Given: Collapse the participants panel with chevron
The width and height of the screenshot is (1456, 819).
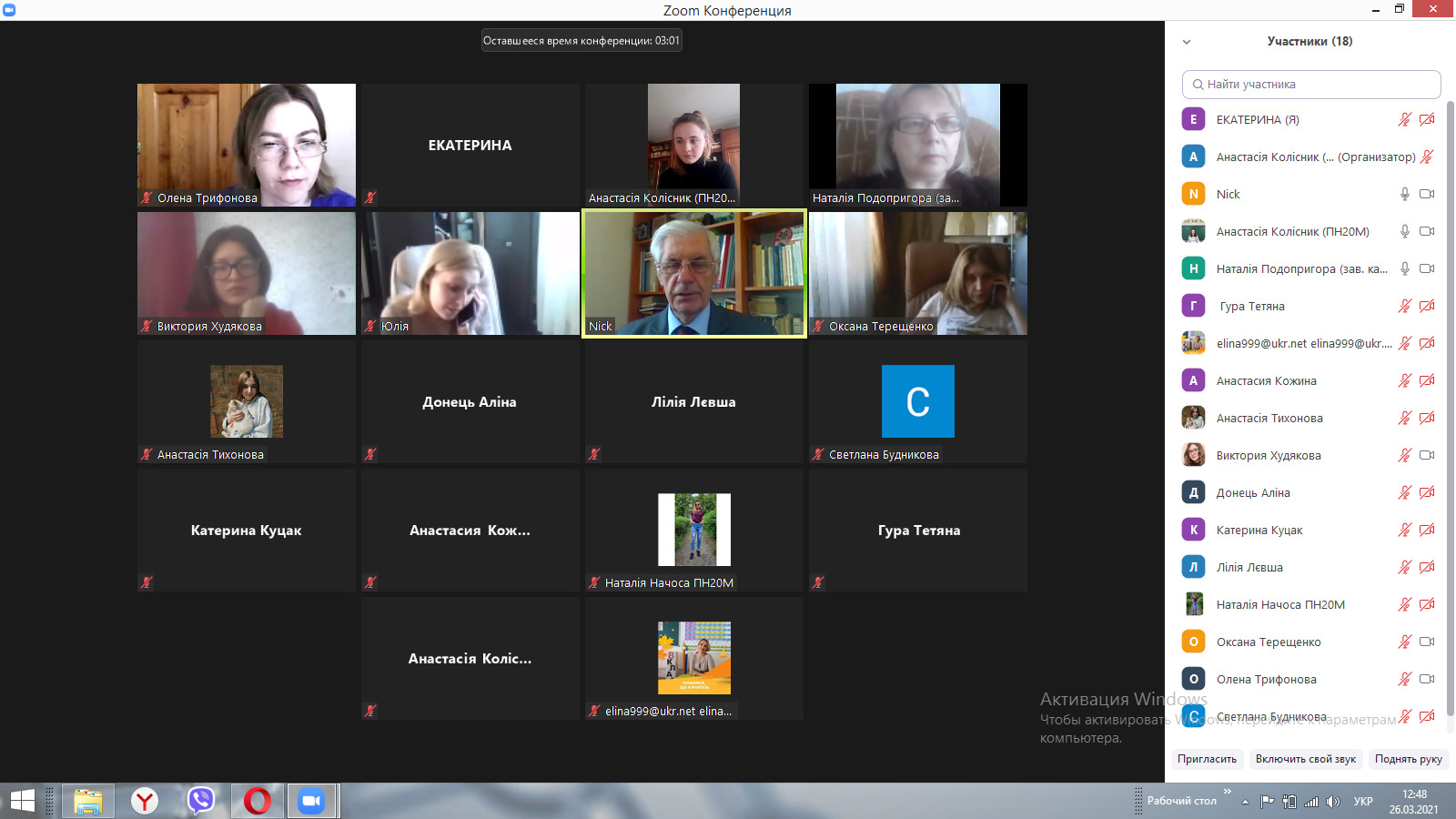Looking at the screenshot, I should point(1187,42).
